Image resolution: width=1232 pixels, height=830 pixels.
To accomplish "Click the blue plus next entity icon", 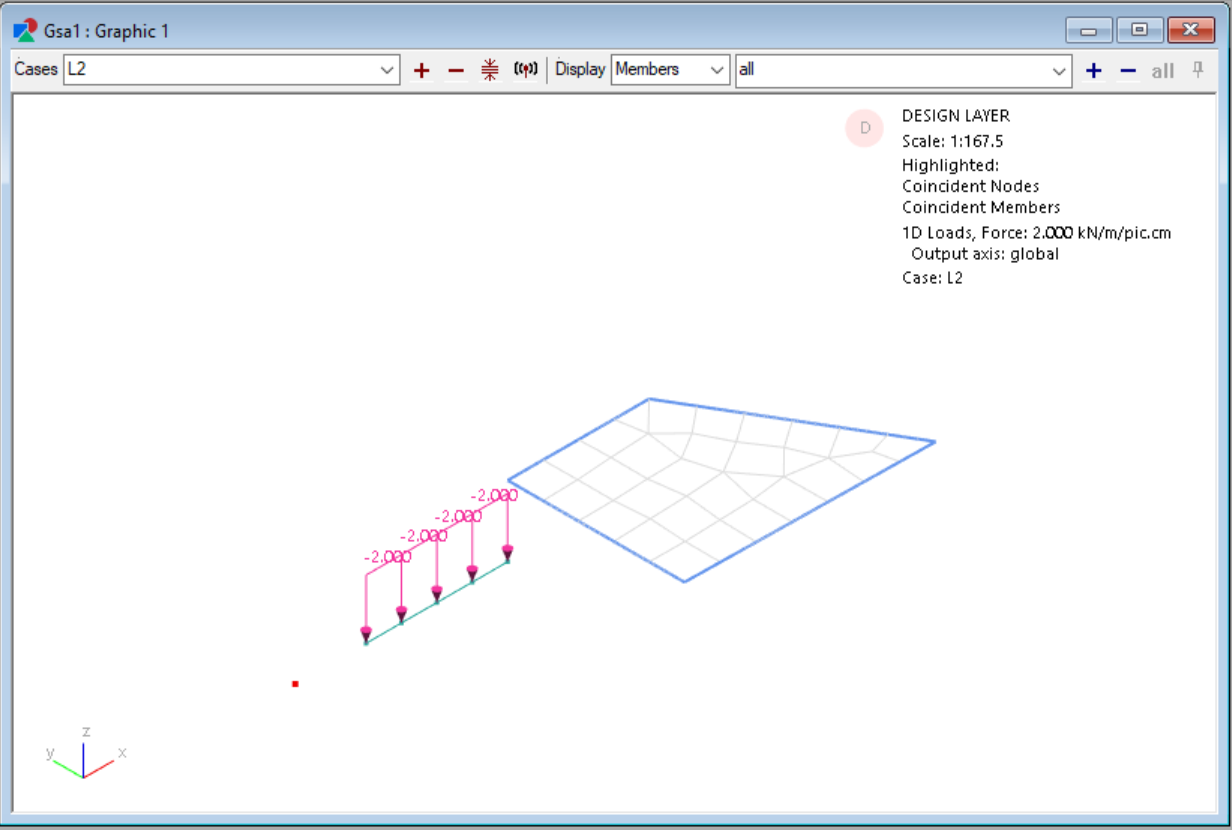I will (x=1094, y=70).
